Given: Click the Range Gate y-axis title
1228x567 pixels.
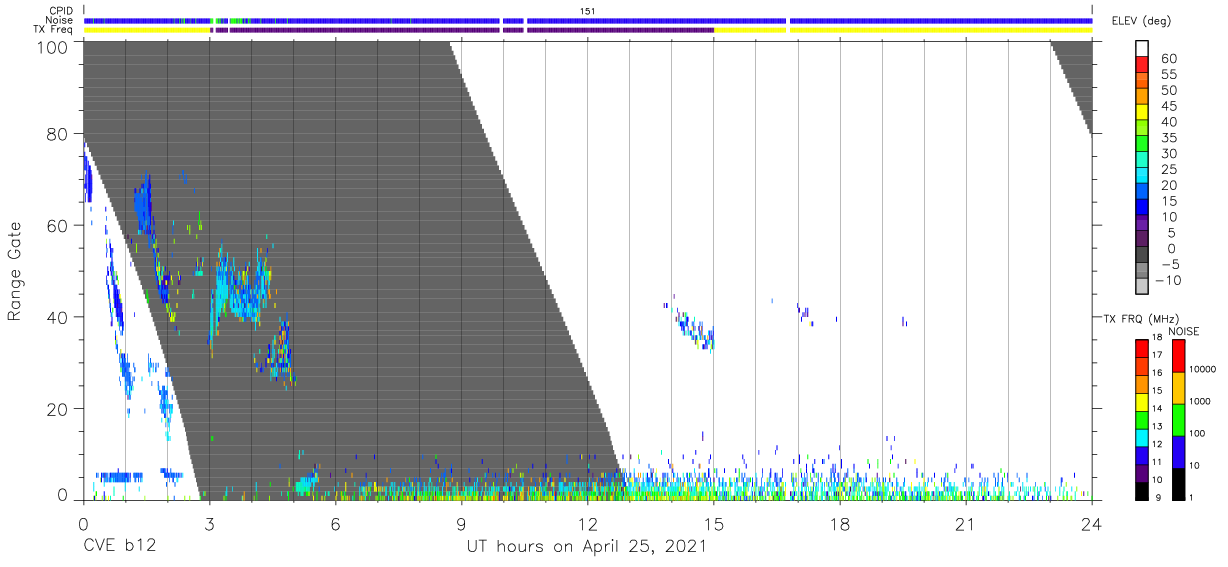Looking at the screenshot, I should 15,270.
